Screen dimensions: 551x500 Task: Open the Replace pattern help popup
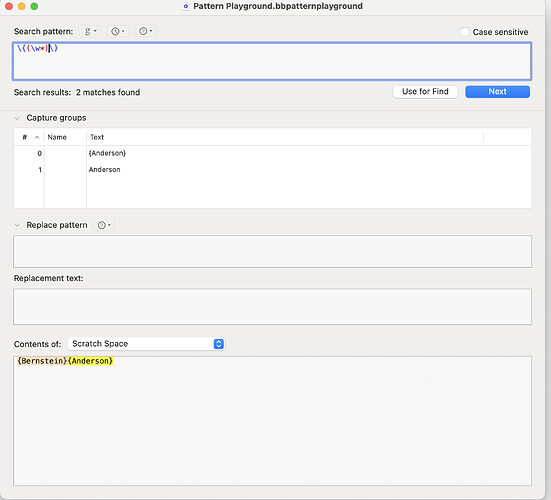click(104, 225)
